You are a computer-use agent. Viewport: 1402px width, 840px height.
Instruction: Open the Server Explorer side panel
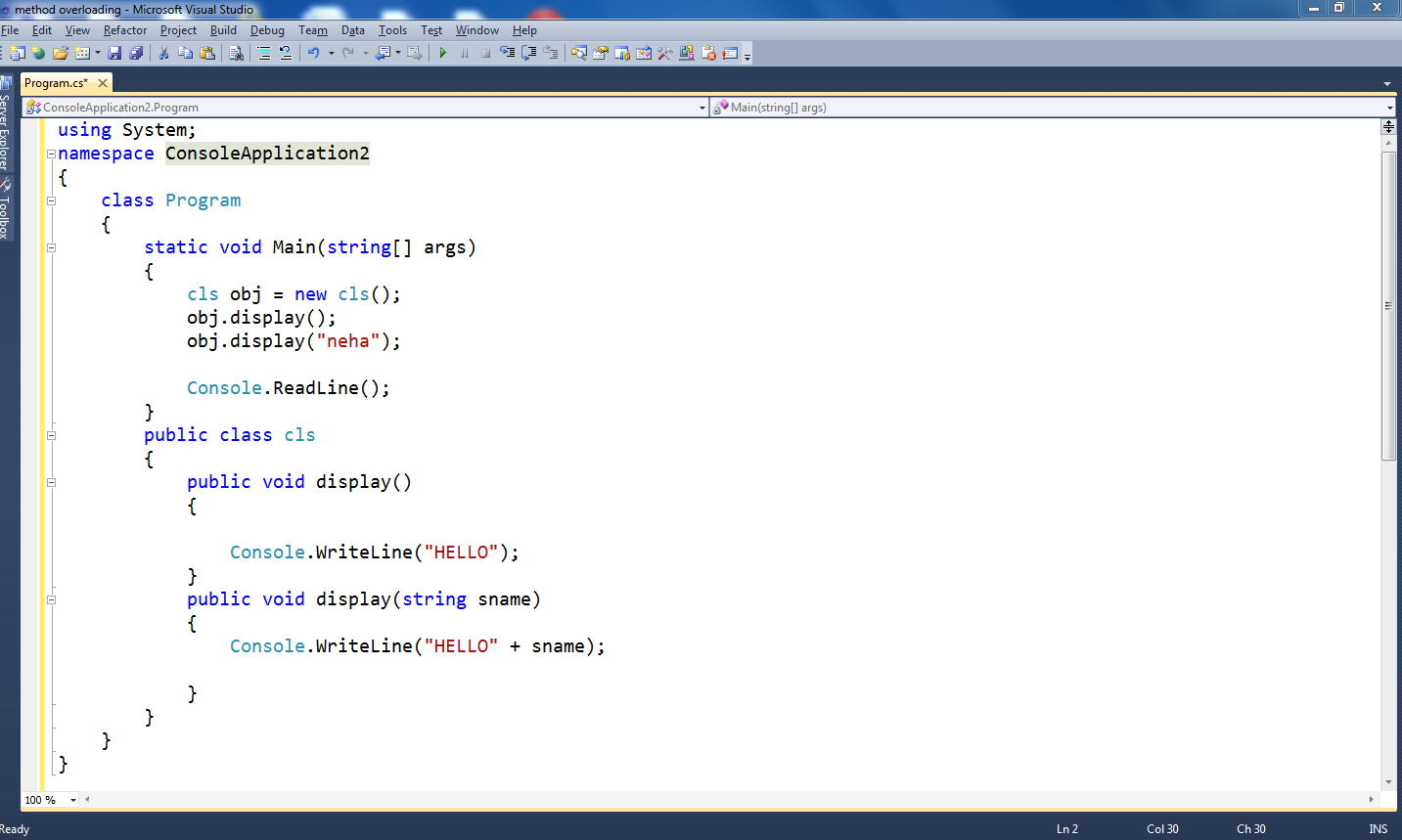pos(10,127)
